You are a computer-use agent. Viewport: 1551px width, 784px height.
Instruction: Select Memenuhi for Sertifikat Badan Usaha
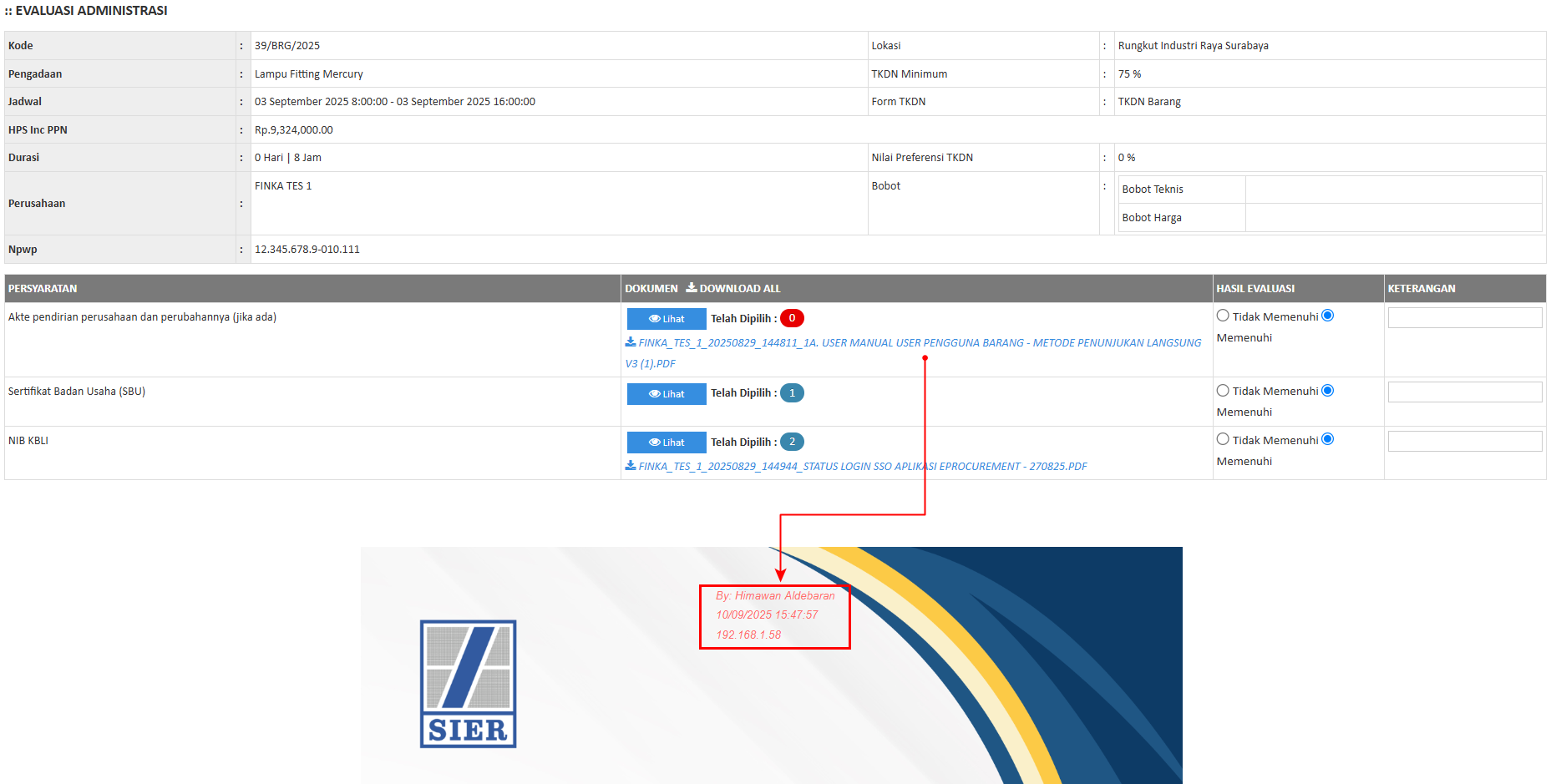click(1328, 391)
